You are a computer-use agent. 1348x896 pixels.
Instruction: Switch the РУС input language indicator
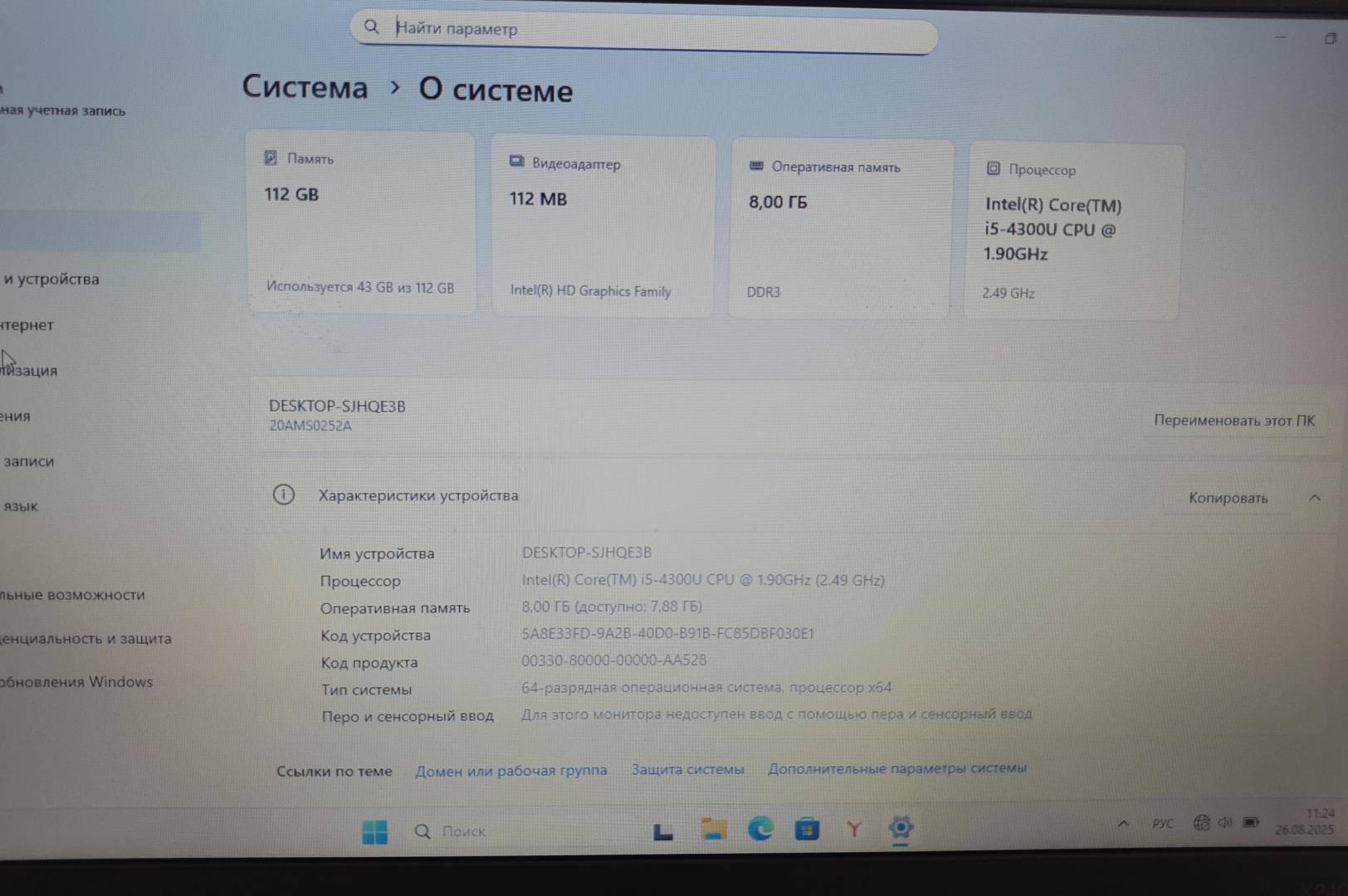tap(1163, 824)
